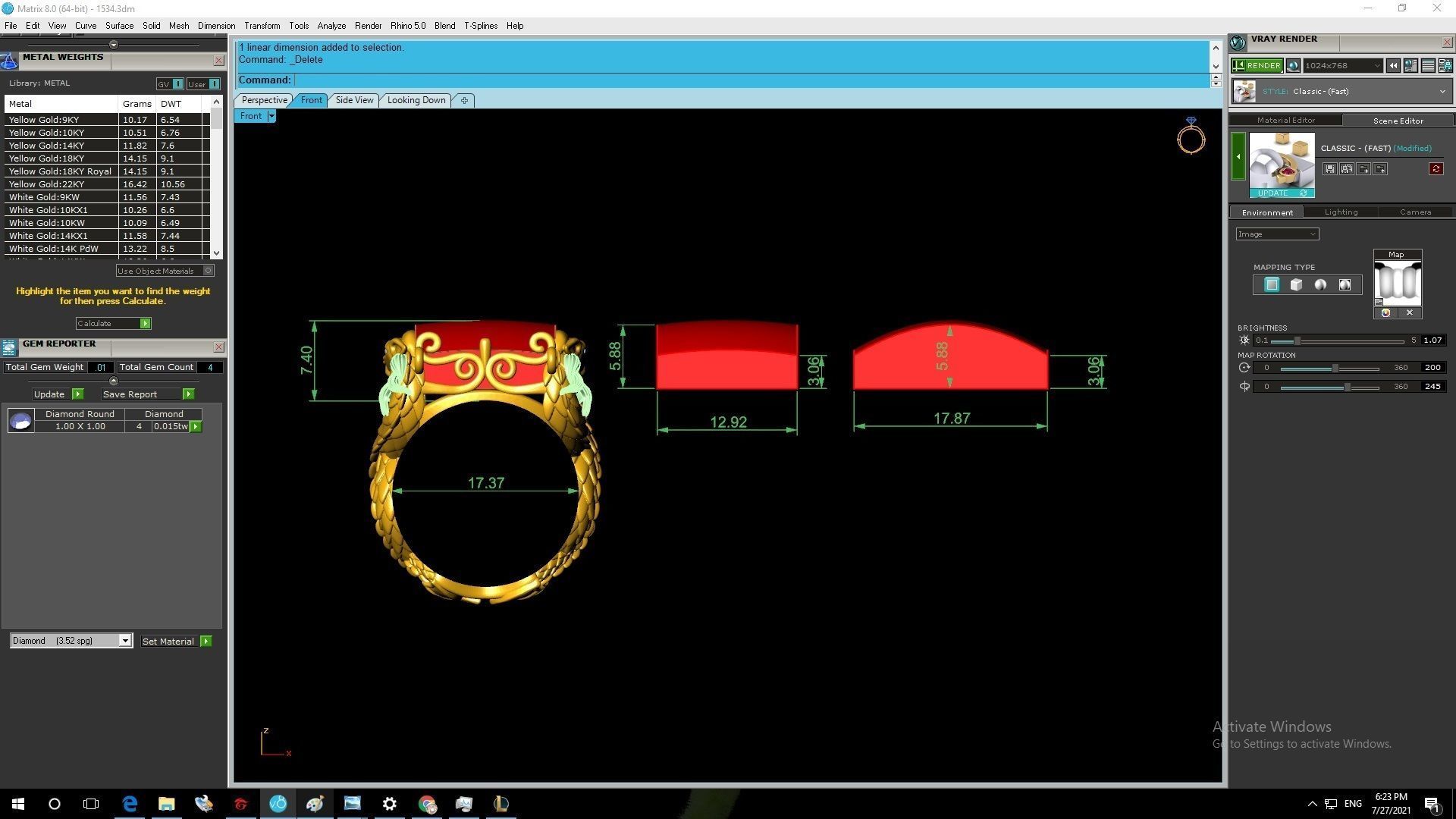
Task: Click Save Report in Gem Reporter
Action: (148, 394)
